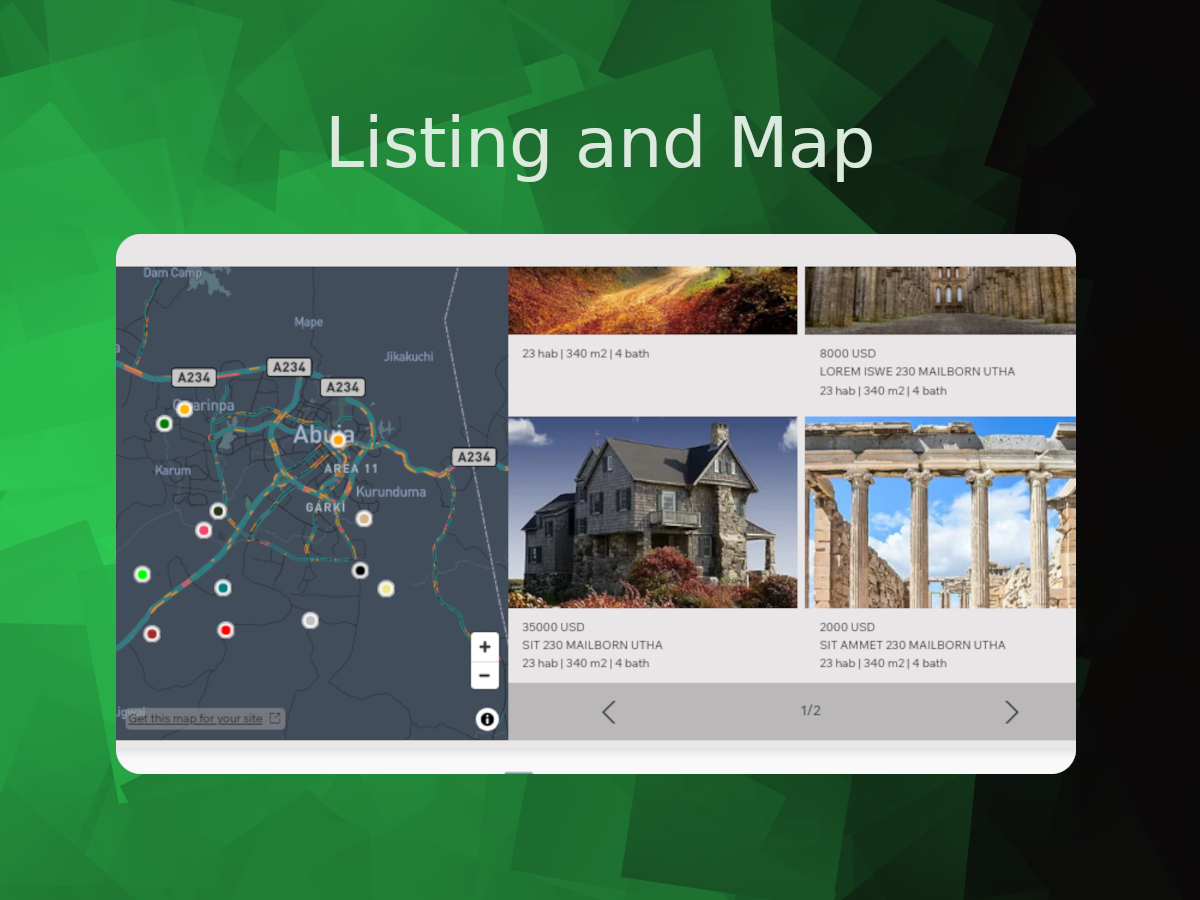Click the '35000 USD' price text
The image size is (1200, 900).
pos(553,628)
